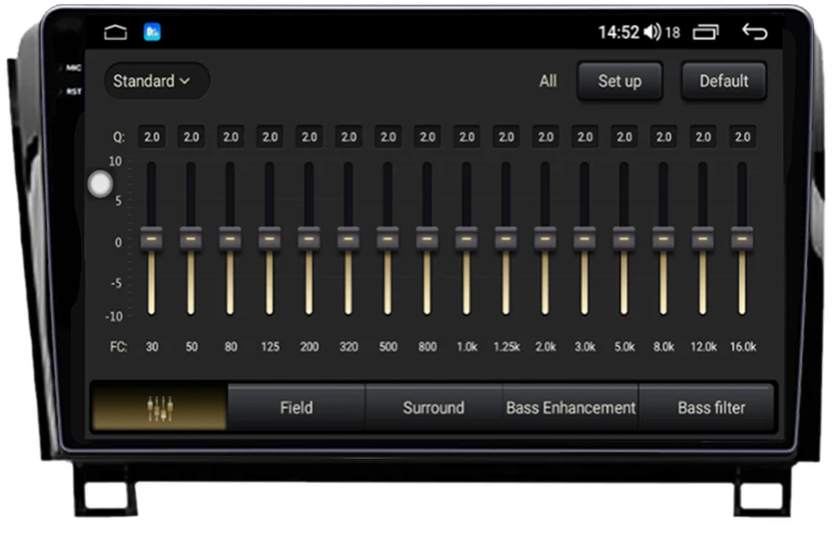Select the Q value box above 3.0k
The image size is (834, 537).
(585, 137)
